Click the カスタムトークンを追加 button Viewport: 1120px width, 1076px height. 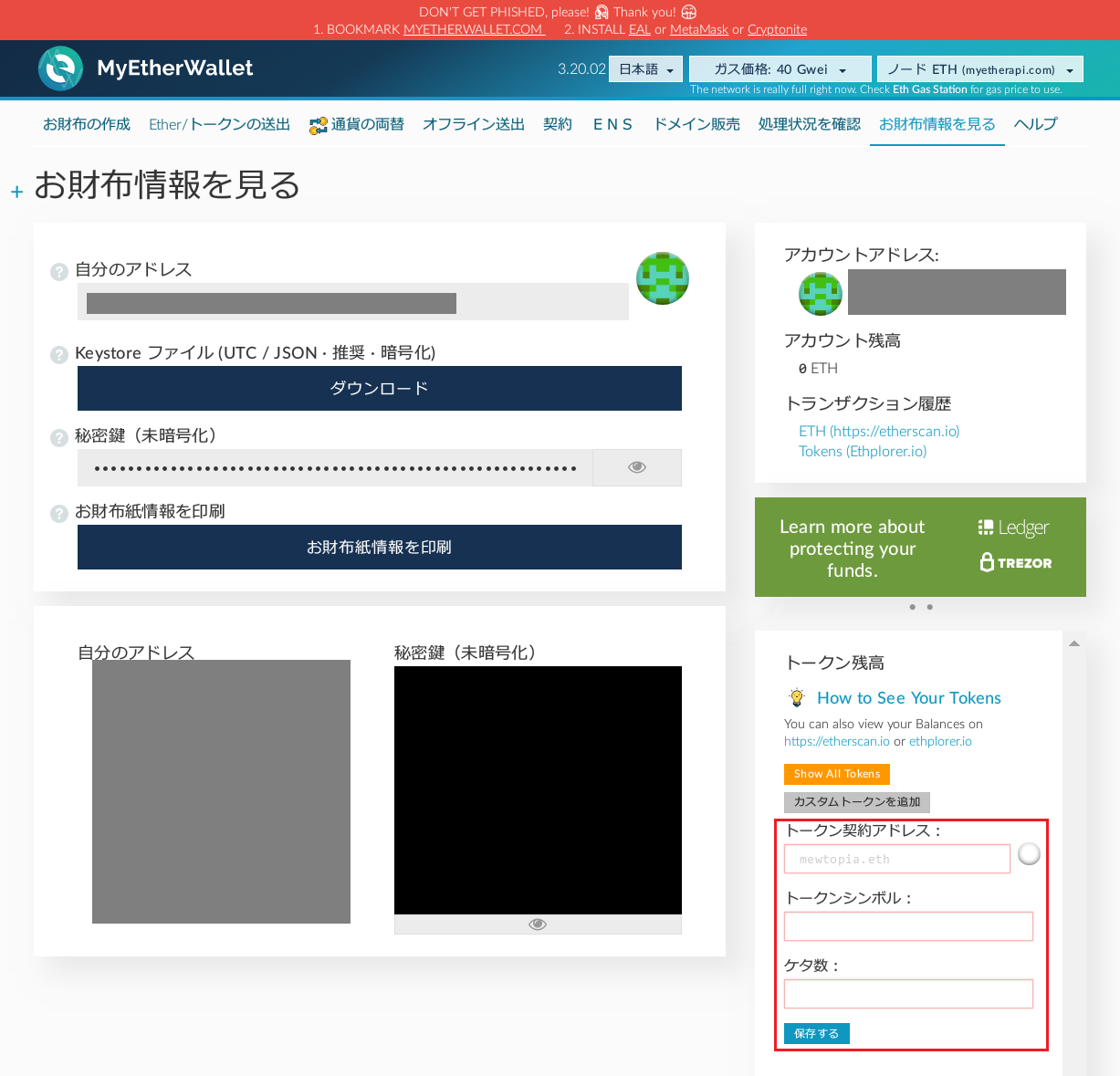(857, 802)
